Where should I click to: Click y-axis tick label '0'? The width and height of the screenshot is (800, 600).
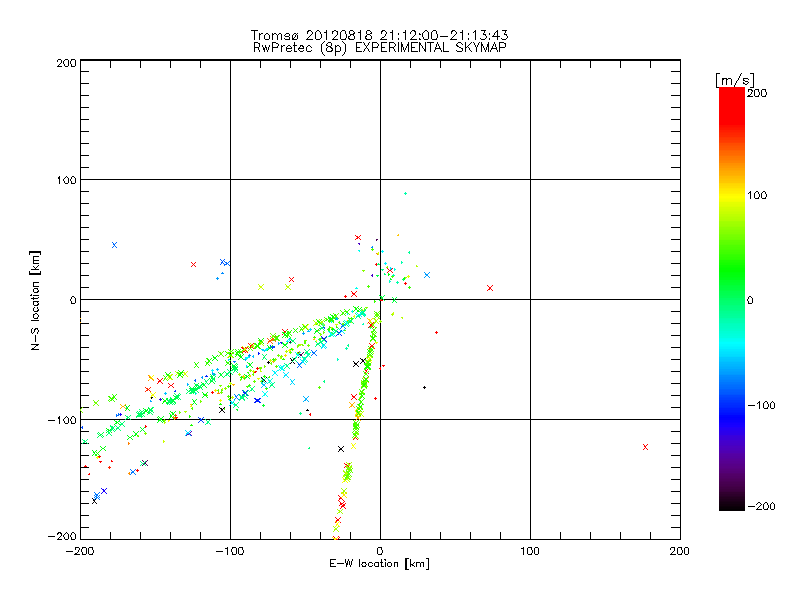point(73,301)
